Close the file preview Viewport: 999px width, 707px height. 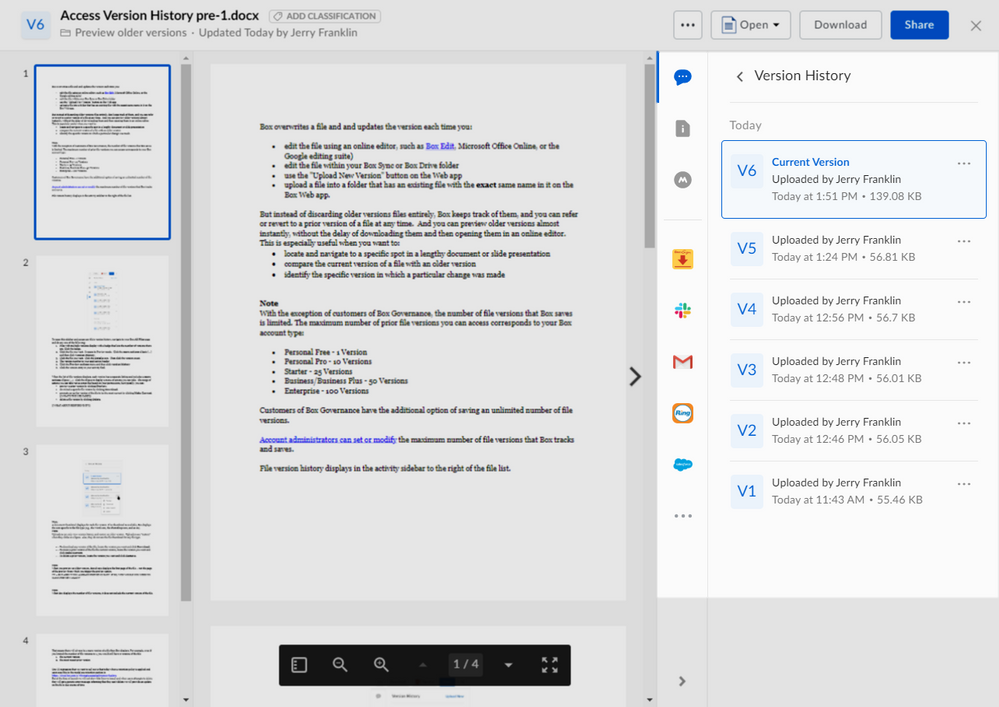975,25
